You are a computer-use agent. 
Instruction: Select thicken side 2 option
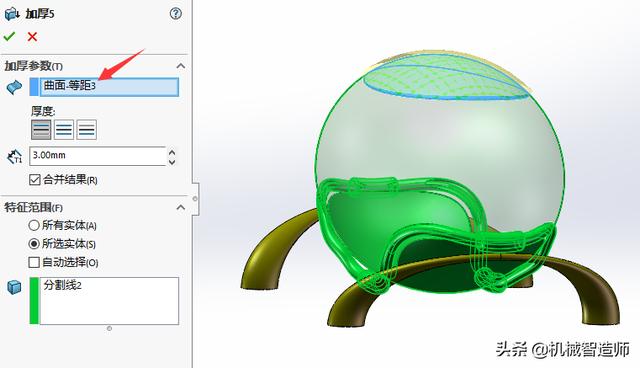(x=87, y=130)
